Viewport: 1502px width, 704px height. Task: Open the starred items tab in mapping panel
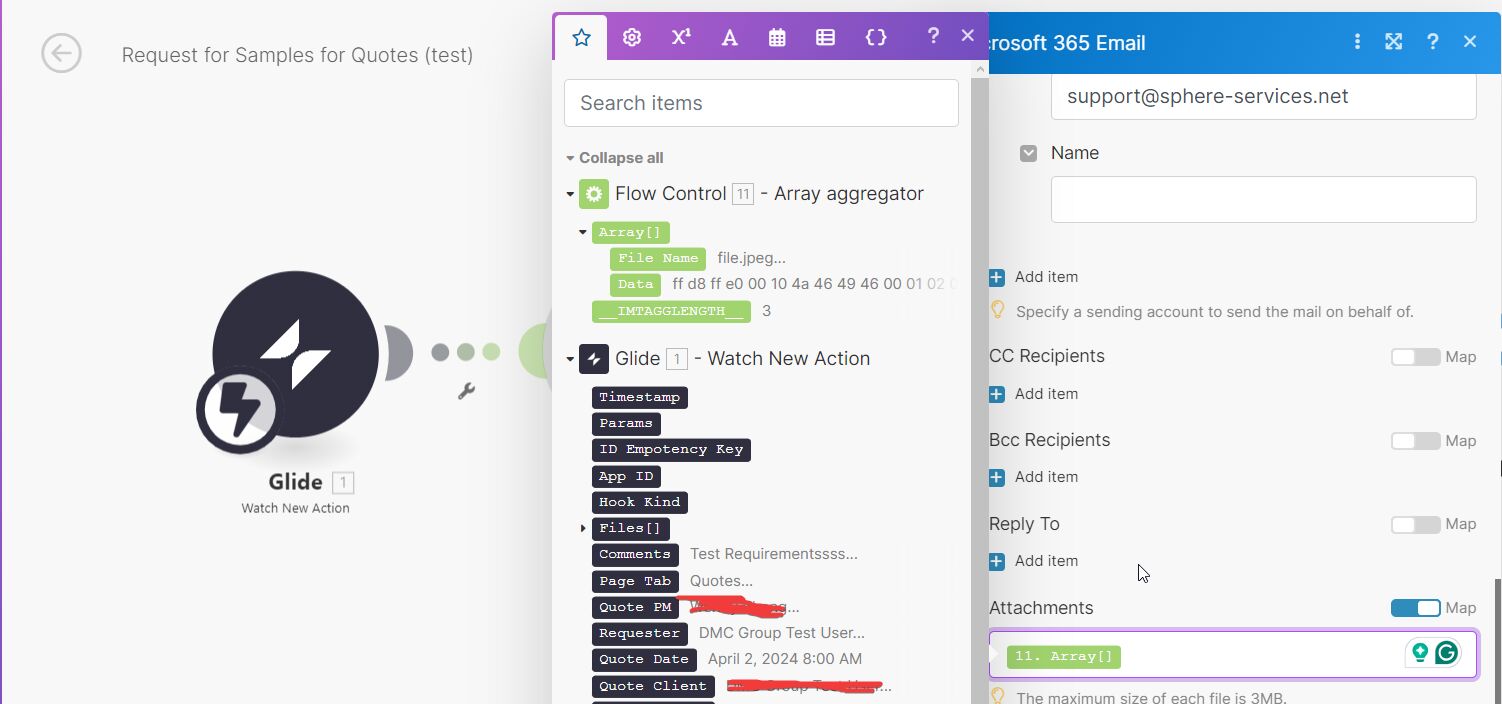click(x=581, y=37)
